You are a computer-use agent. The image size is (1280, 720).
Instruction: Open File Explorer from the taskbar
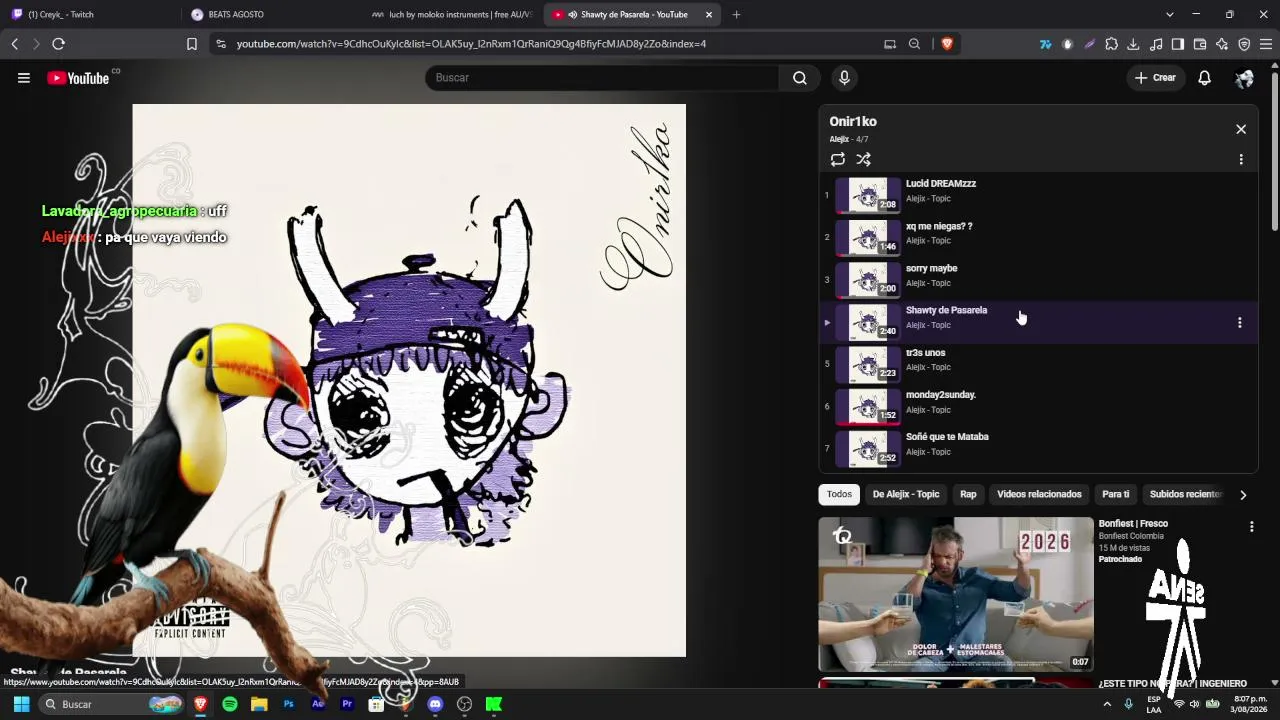point(259,704)
